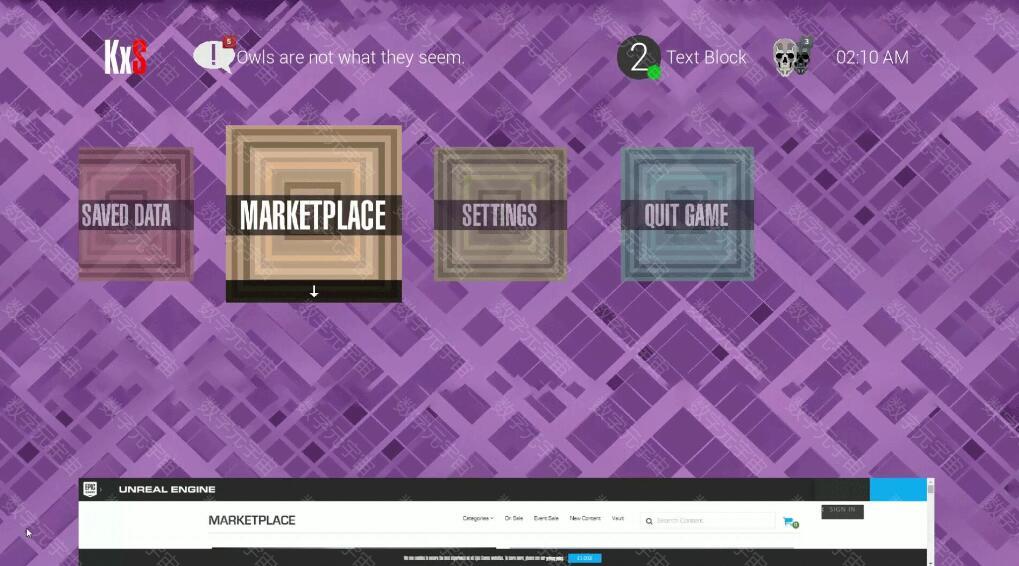This screenshot has height=566, width=1019.
Task: Open the New Content menu item
Action: [x=585, y=519]
